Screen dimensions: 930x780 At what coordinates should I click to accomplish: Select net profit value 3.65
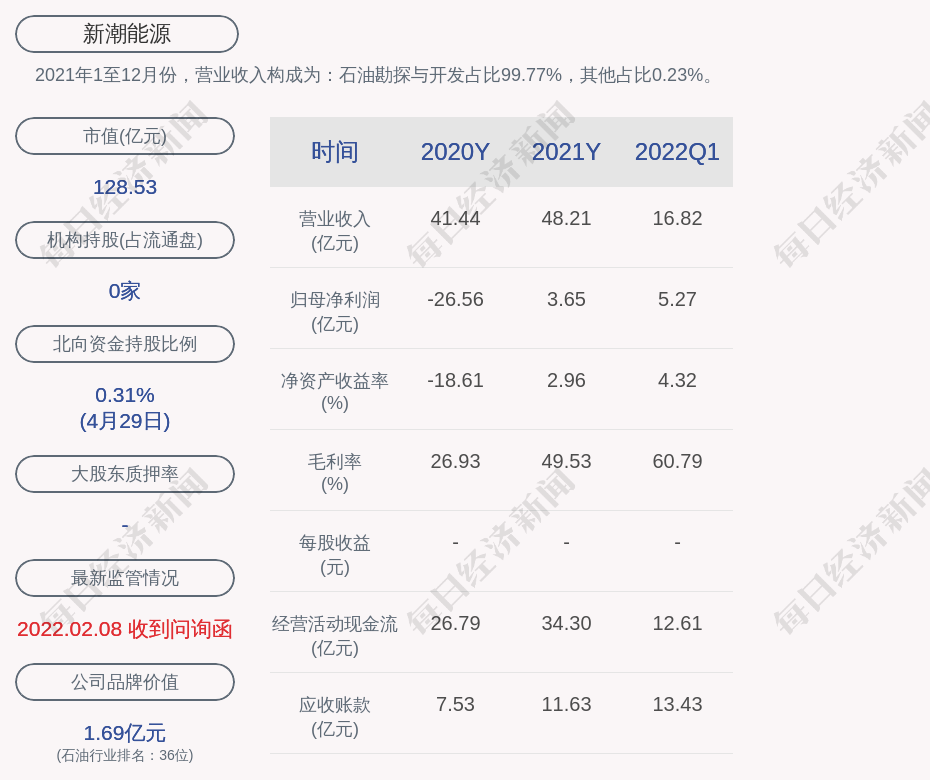[566, 299]
